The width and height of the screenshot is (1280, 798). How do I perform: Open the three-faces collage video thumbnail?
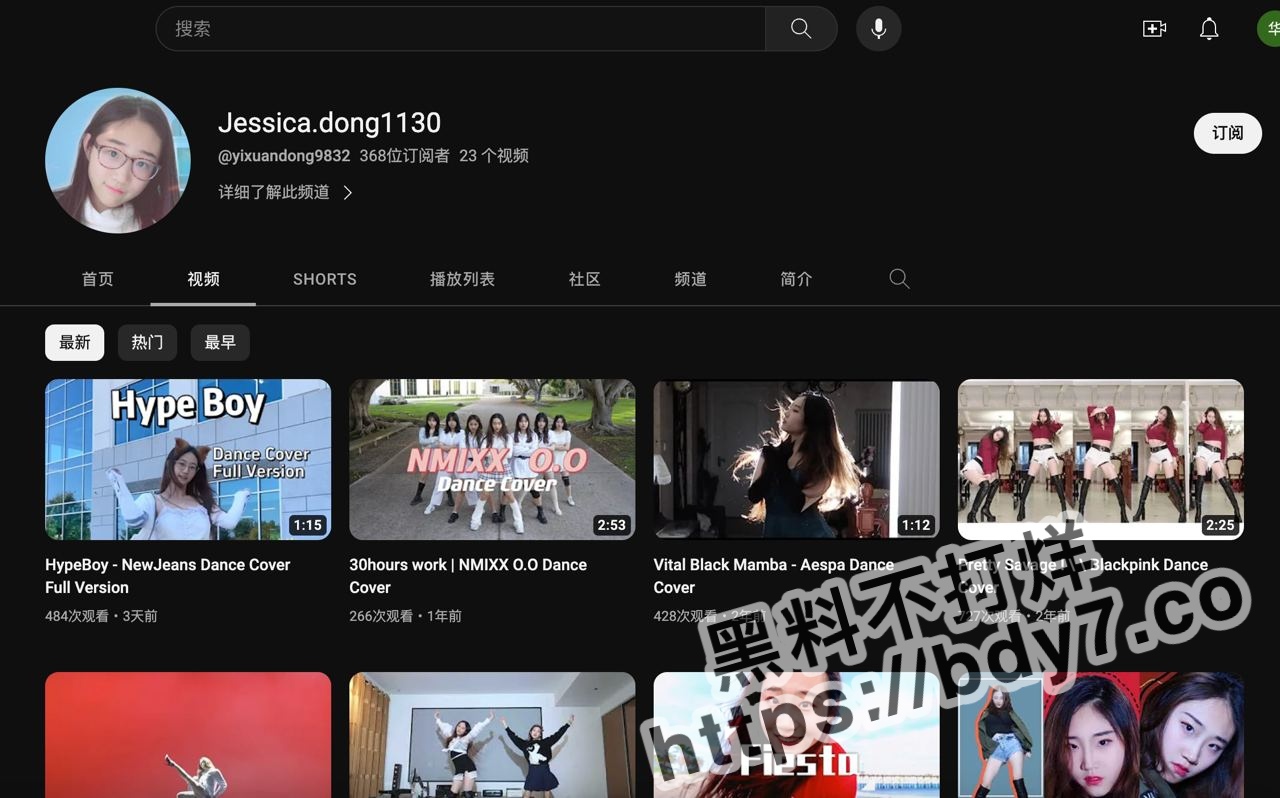1101,735
